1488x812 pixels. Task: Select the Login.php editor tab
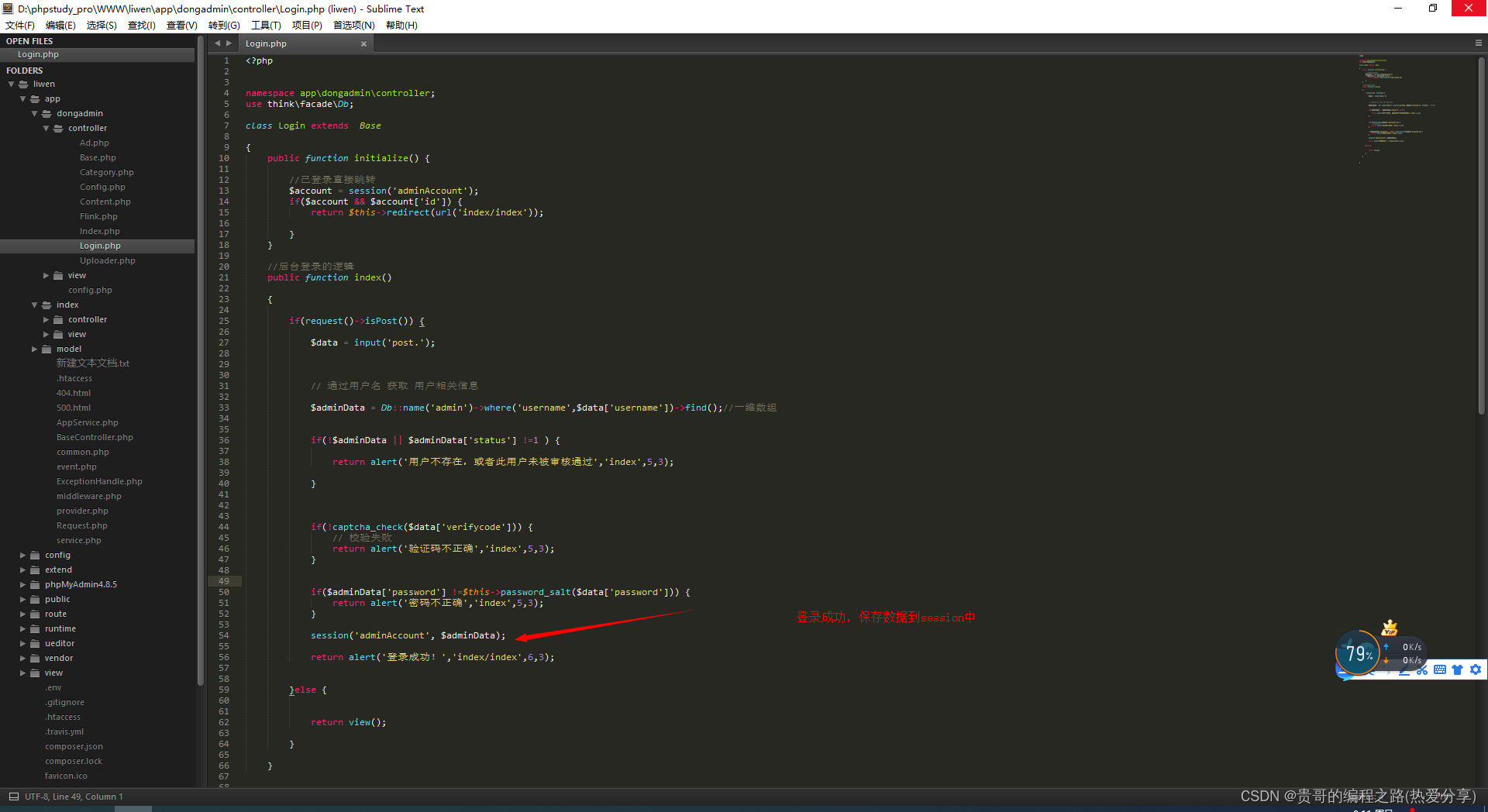pyautogui.click(x=306, y=44)
